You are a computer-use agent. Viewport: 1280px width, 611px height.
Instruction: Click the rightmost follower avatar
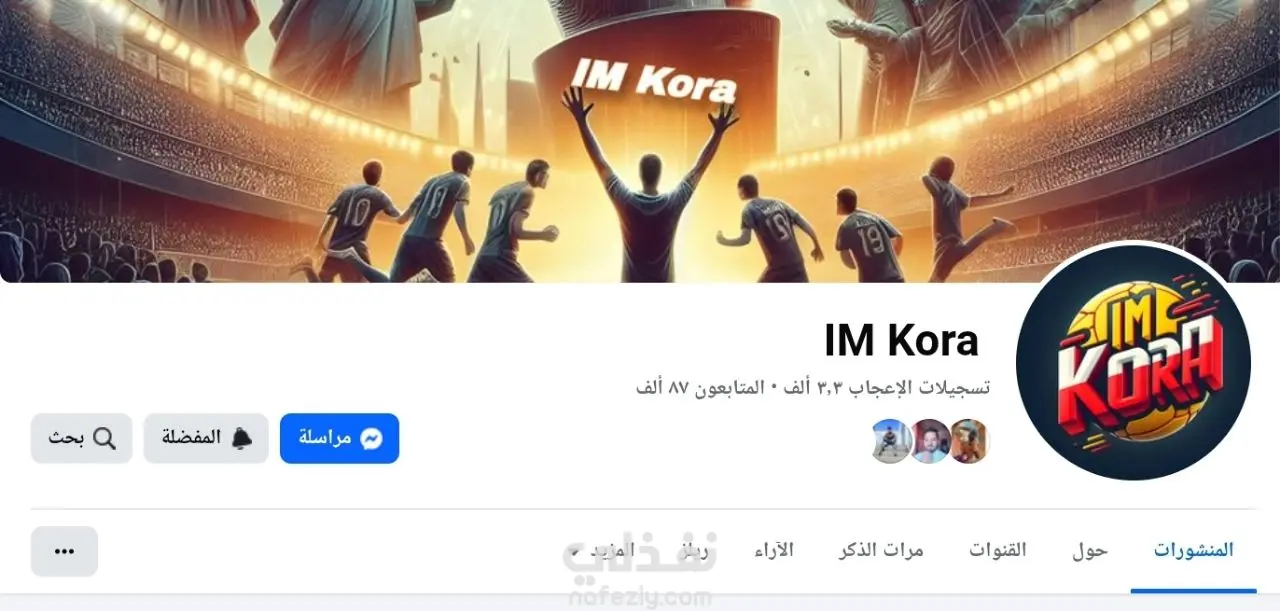point(968,441)
